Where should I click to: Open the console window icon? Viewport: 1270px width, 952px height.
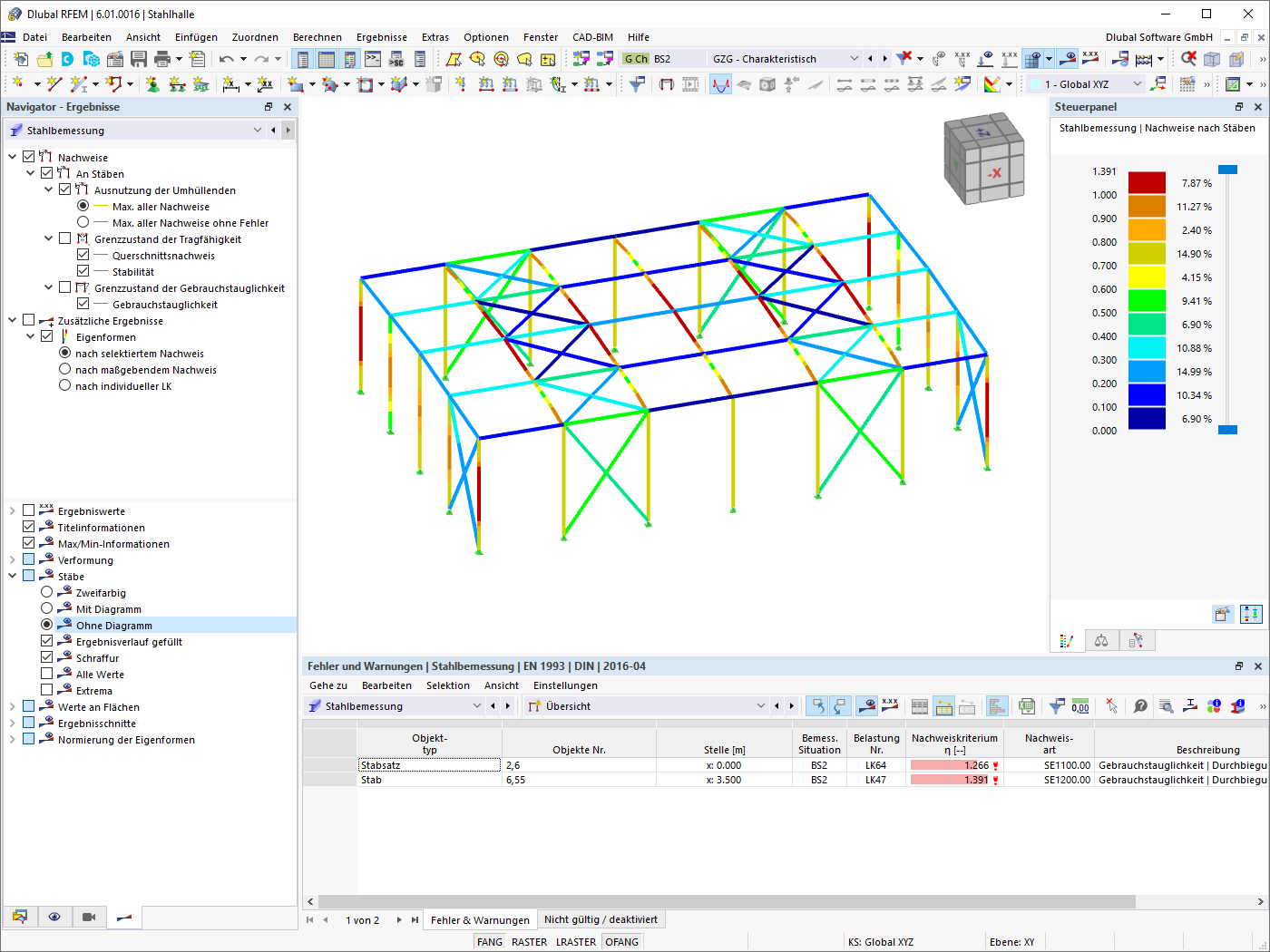coord(373,59)
